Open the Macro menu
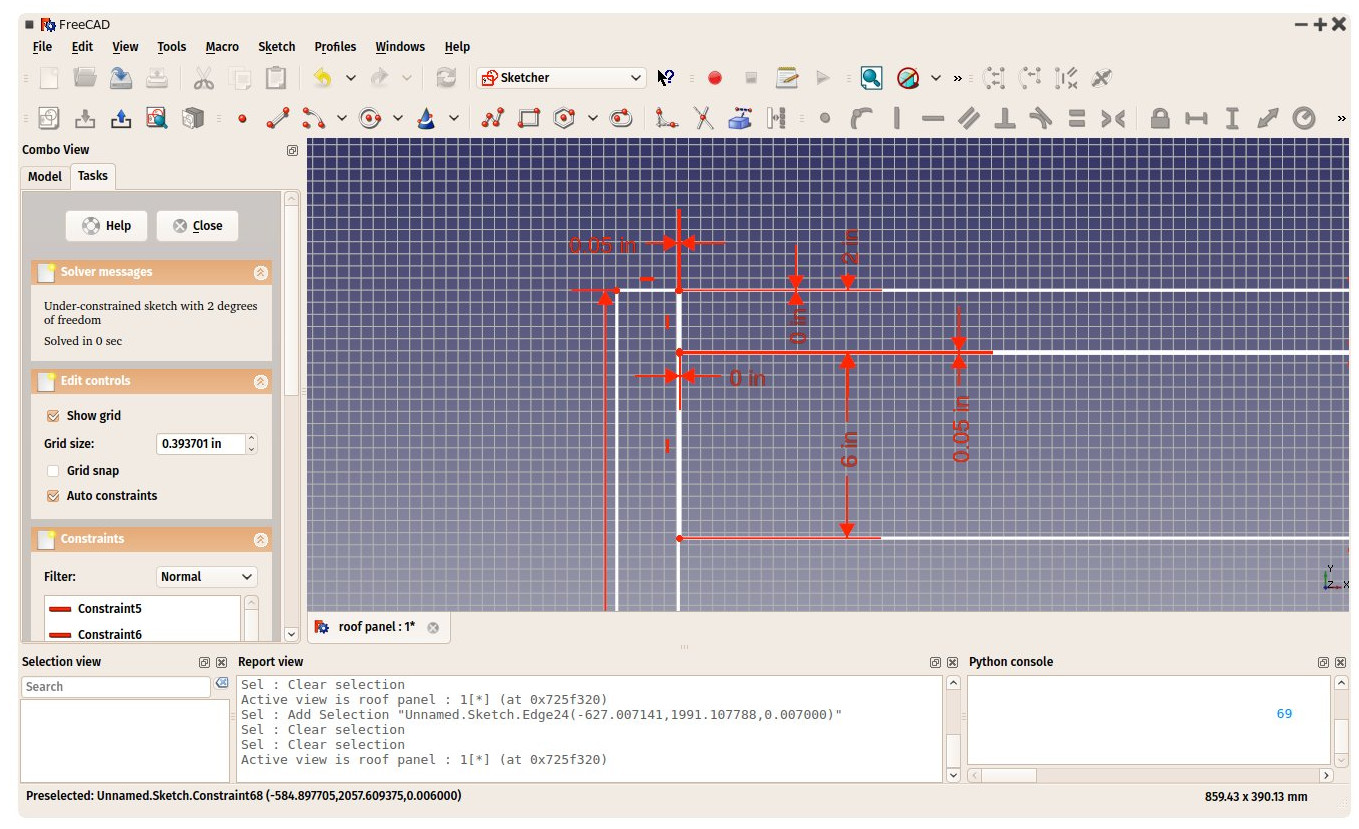Viewport: 1359px width, 829px height. (222, 47)
